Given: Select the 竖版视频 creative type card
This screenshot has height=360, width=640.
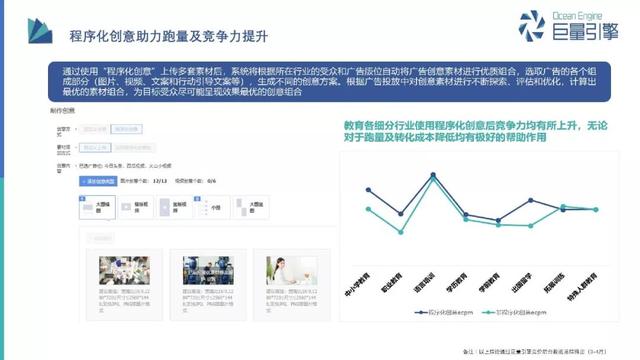Looking at the screenshot, I should 174,207.
